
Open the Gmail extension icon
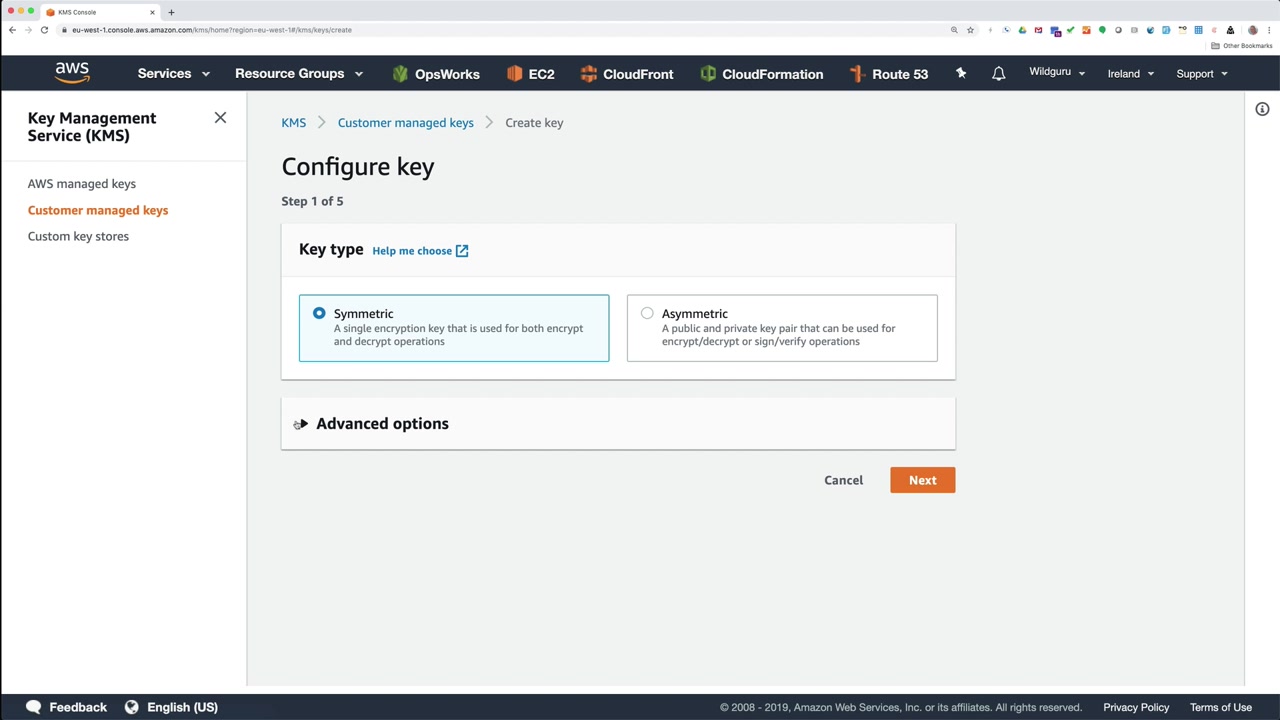tap(1038, 30)
